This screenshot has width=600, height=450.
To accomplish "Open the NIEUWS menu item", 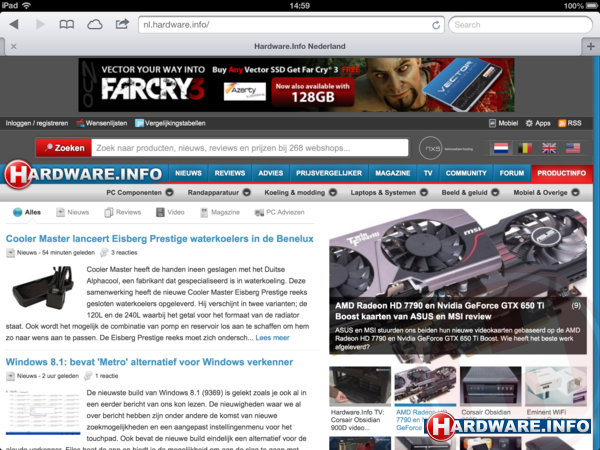I will [x=188, y=173].
